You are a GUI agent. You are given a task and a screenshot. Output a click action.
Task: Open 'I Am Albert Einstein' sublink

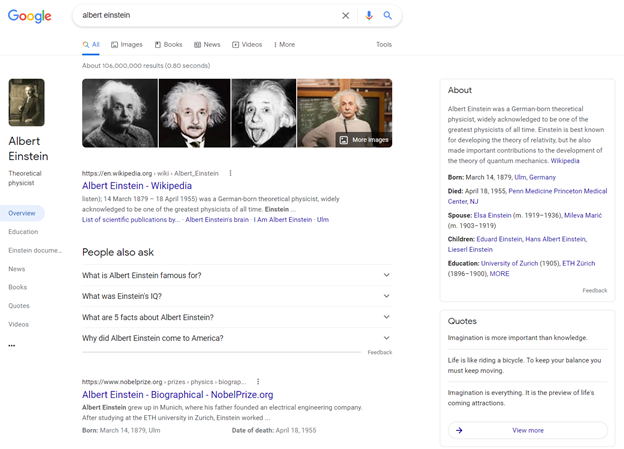coord(283,220)
